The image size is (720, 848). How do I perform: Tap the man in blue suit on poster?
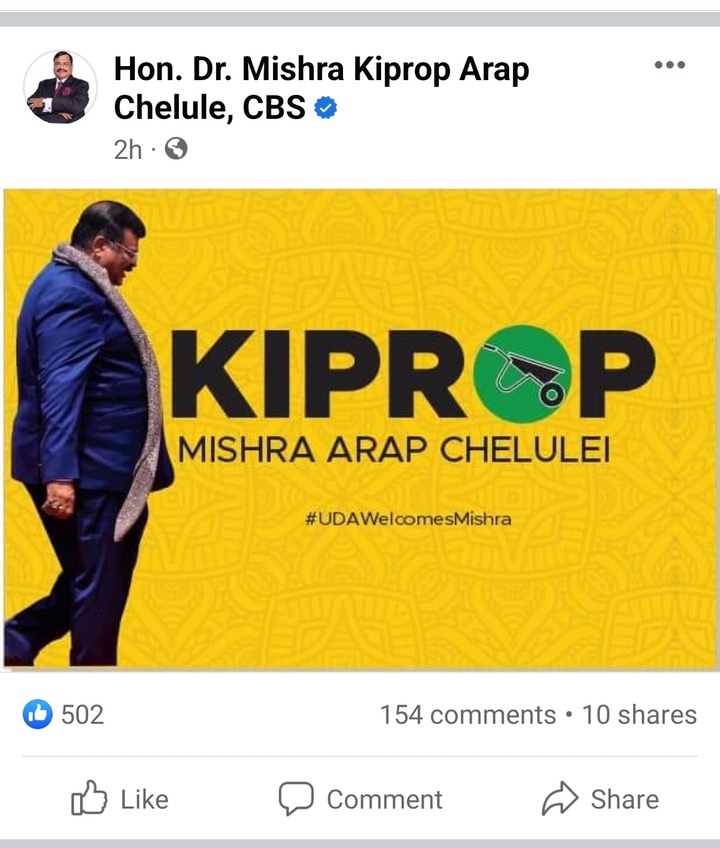pos(87,433)
